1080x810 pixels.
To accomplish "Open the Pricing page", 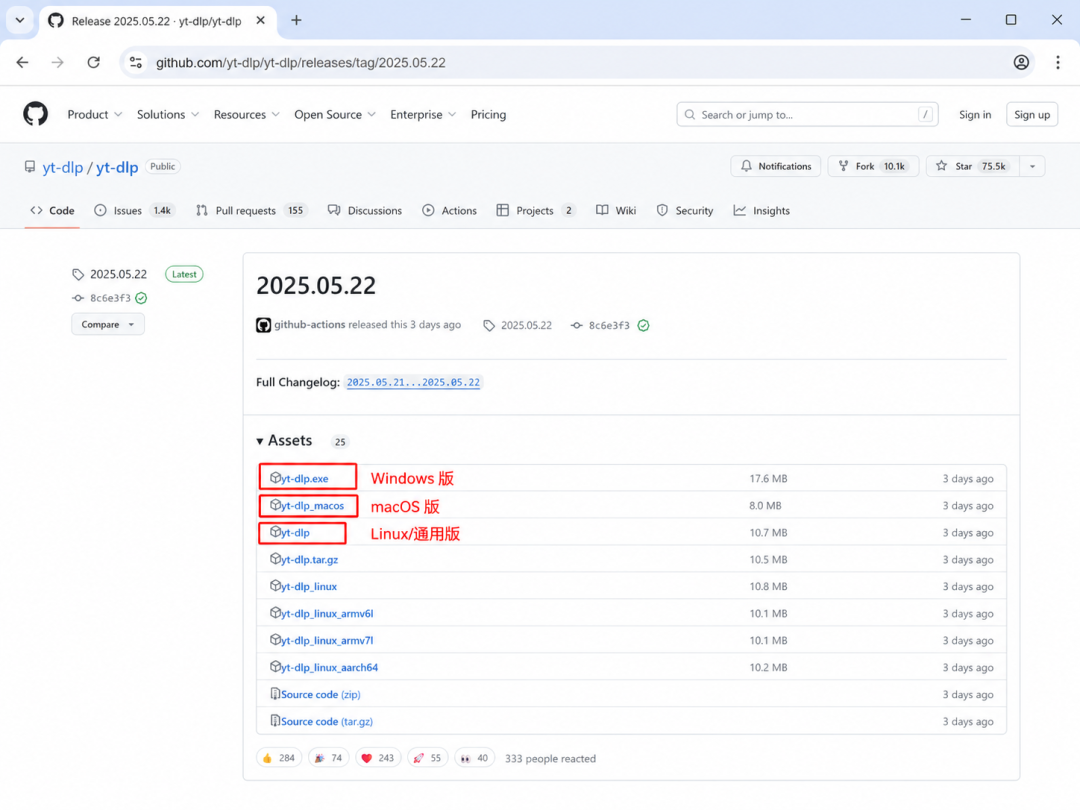I will [488, 114].
